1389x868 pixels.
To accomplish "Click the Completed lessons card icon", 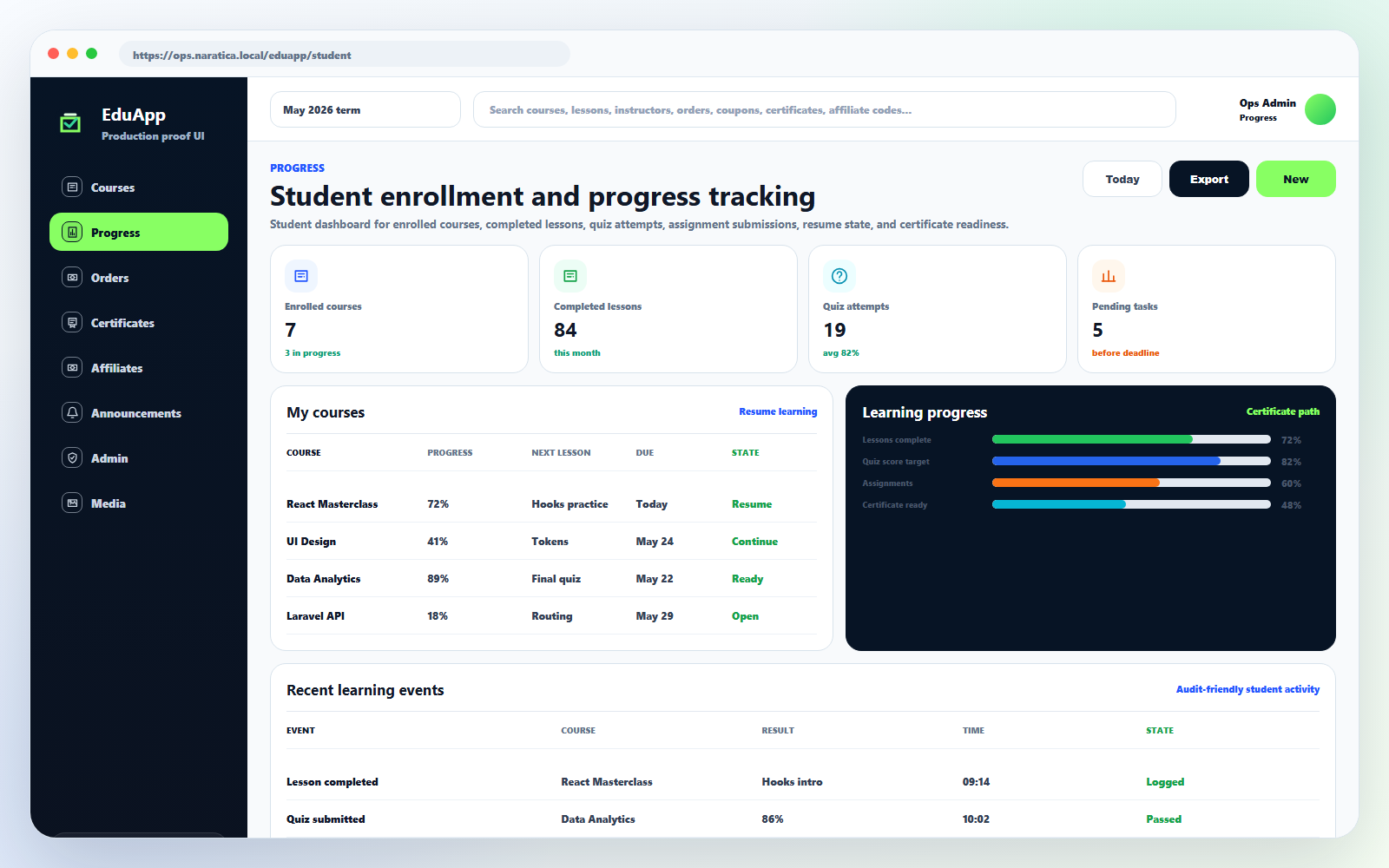I will [x=570, y=276].
